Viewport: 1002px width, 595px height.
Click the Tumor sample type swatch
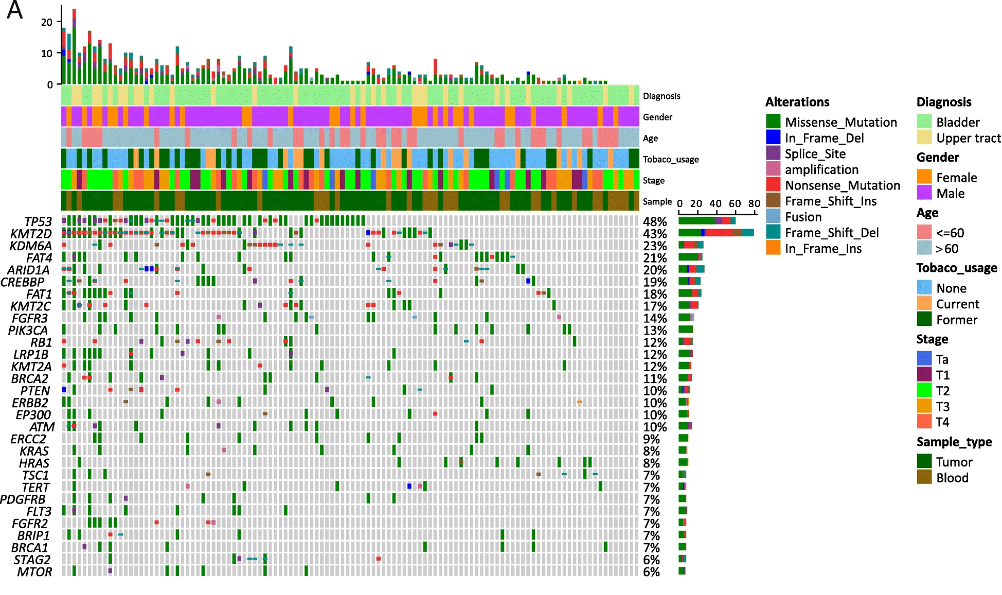click(x=924, y=461)
